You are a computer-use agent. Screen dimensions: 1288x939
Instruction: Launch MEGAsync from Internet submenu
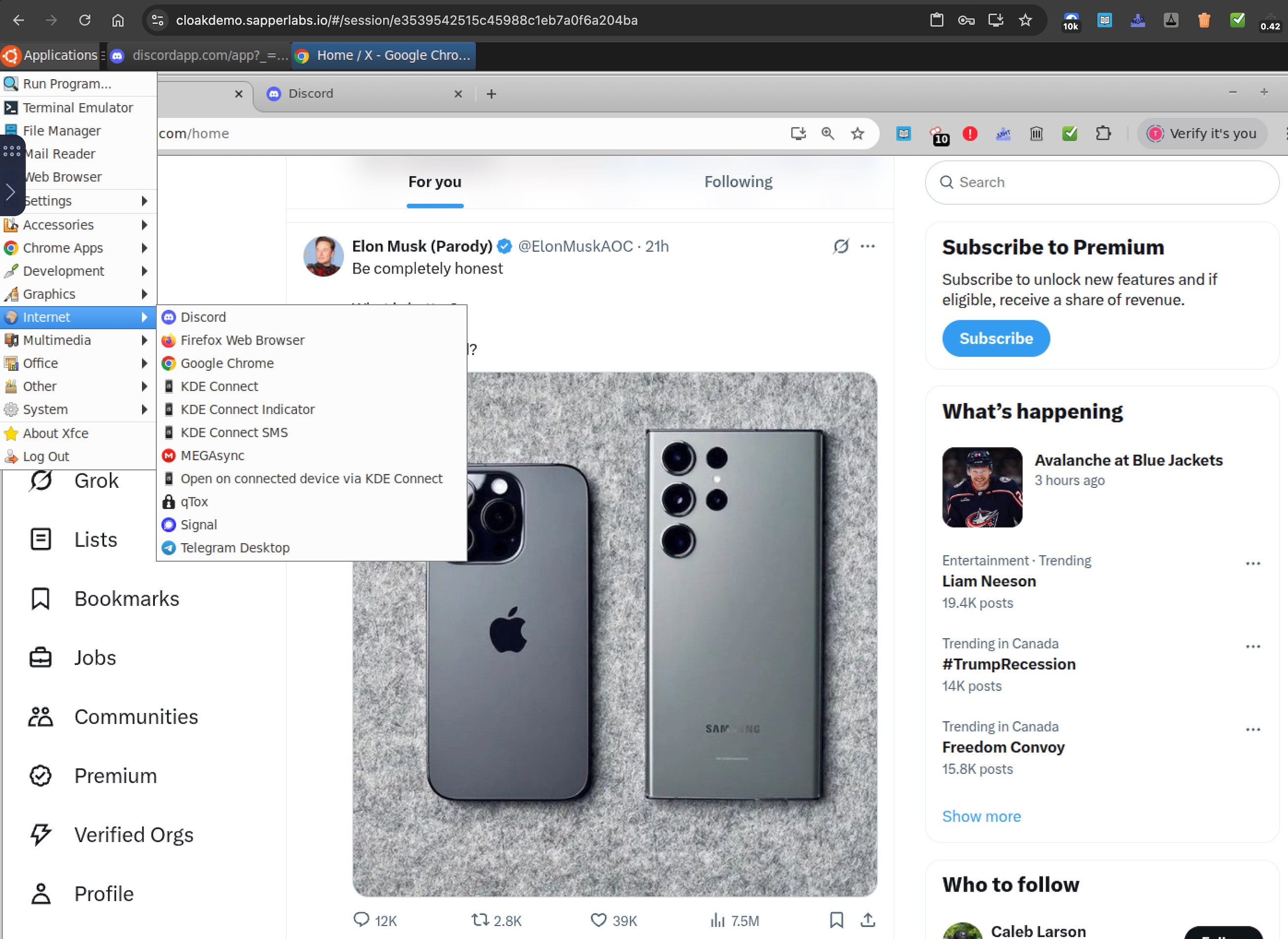pos(311,456)
